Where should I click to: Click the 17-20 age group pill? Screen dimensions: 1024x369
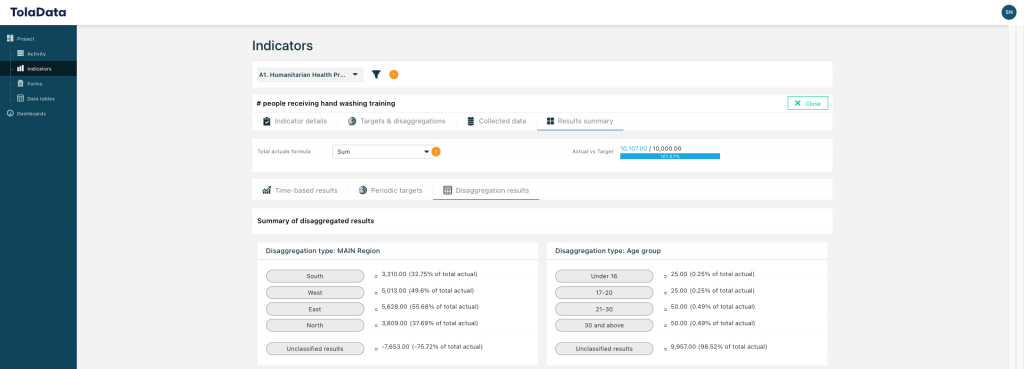coord(604,293)
